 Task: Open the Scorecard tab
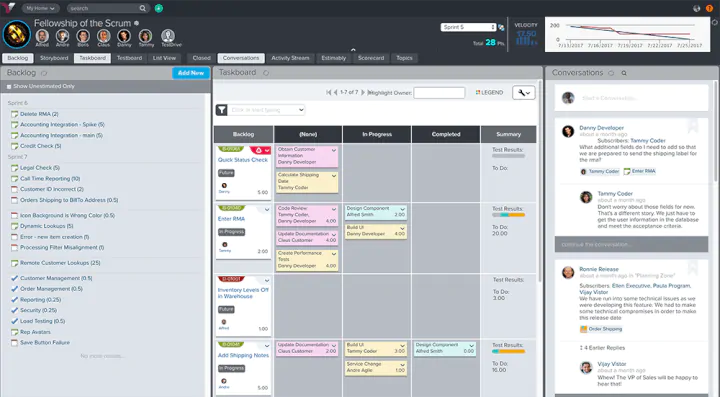(x=371, y=58)
